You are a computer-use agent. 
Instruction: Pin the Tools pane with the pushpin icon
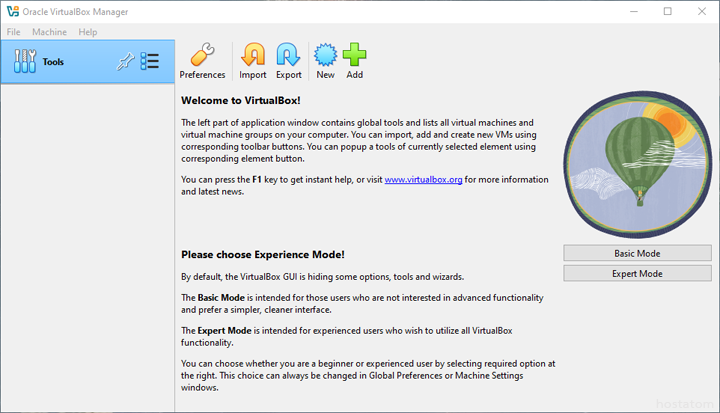coord(124,62)
